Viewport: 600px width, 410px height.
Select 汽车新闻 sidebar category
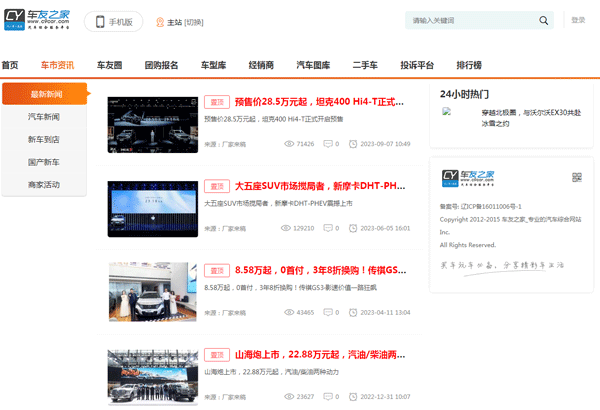tap(44, 117)
